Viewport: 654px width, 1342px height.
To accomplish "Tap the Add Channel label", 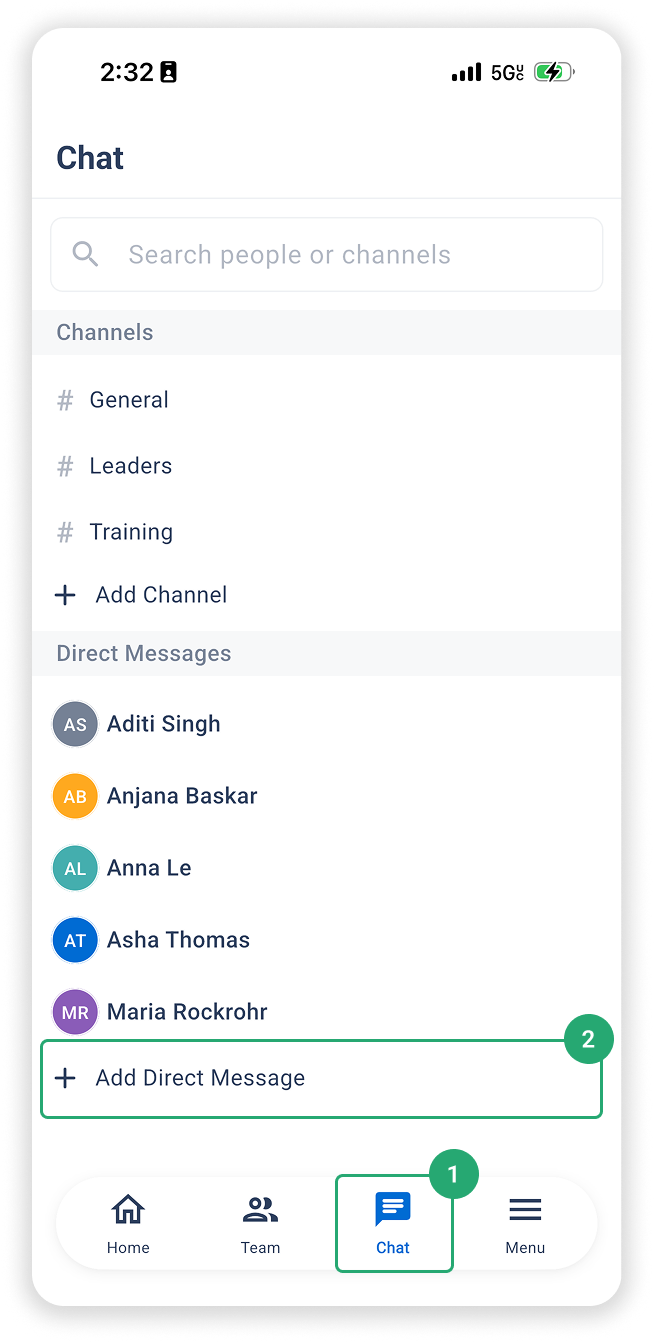I will click(x=161, y=595).
